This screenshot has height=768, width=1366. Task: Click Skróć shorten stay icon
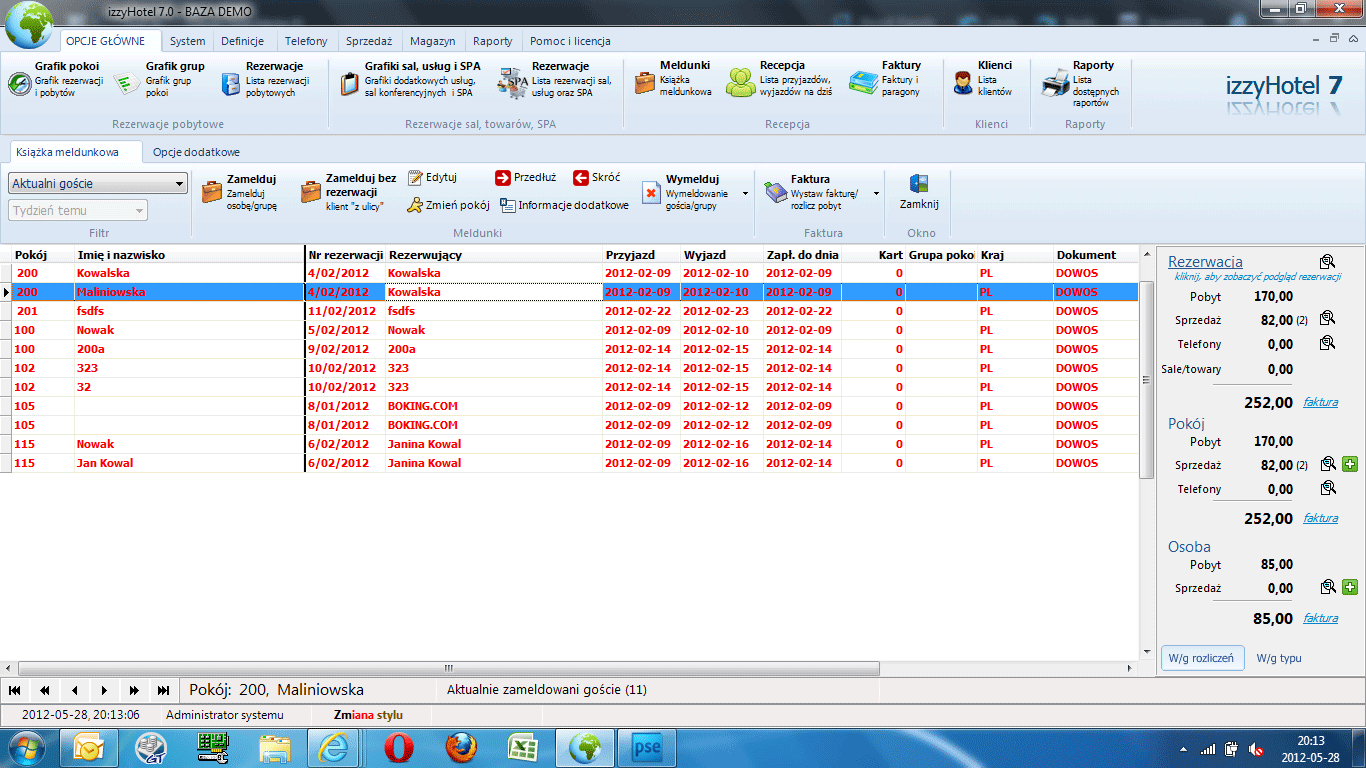pos(581,178)
